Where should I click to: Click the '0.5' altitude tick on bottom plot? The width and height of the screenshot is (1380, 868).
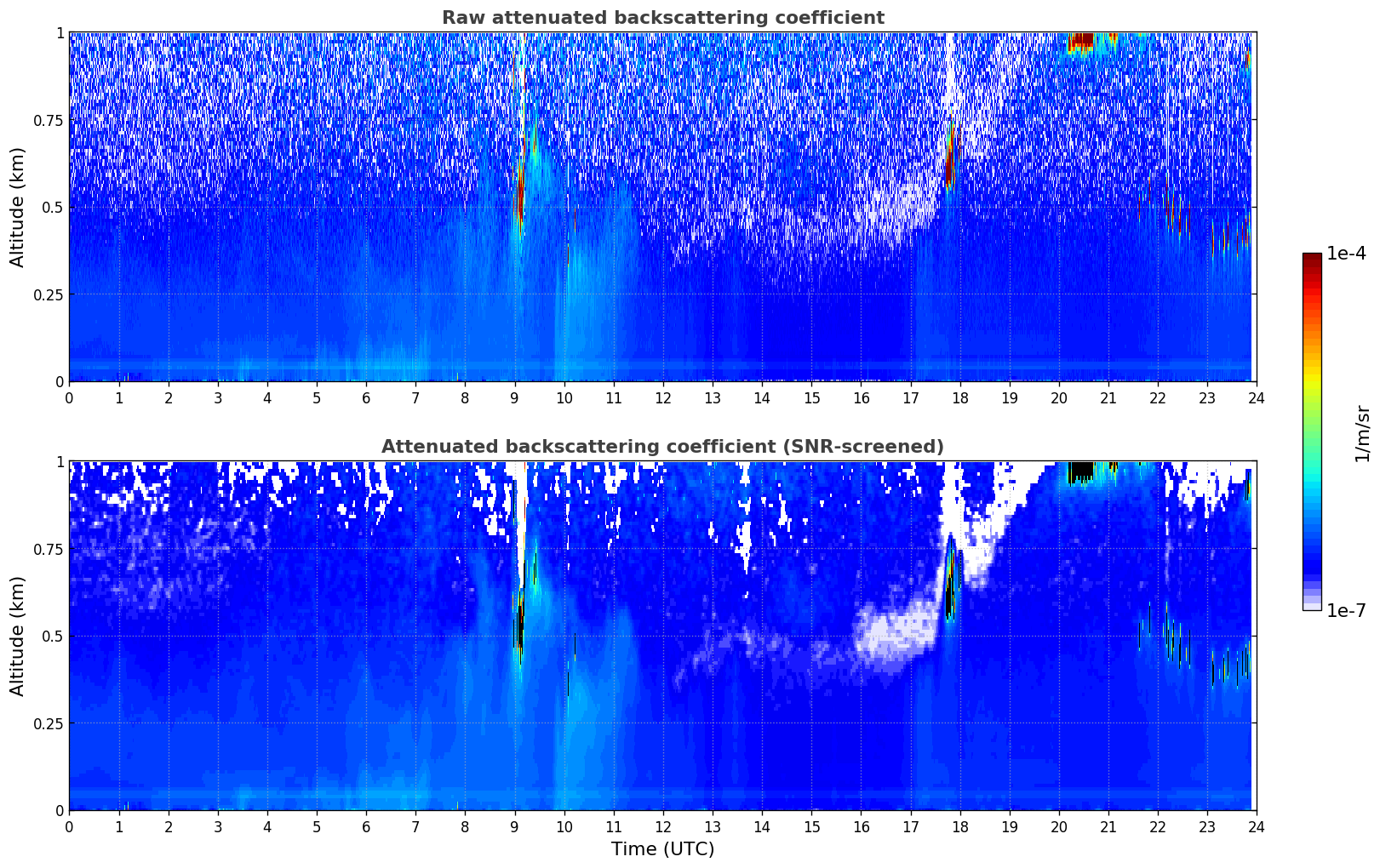click(52, 636)
